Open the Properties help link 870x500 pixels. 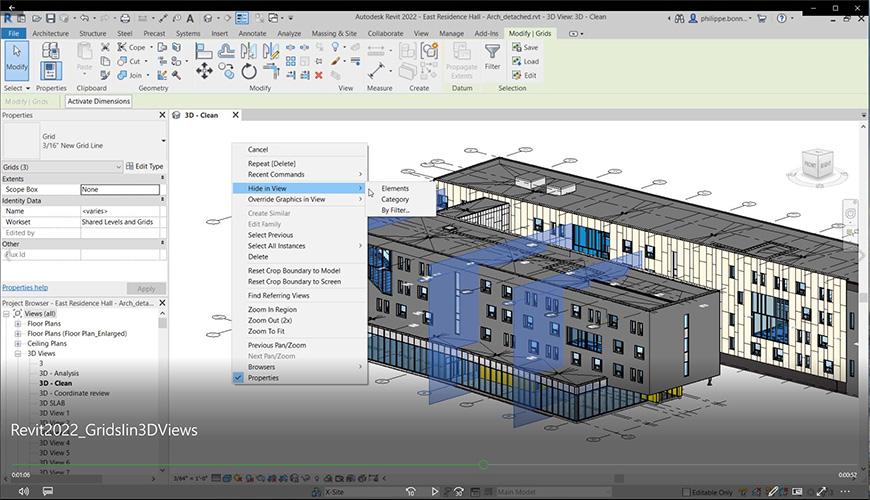point(25,287)
